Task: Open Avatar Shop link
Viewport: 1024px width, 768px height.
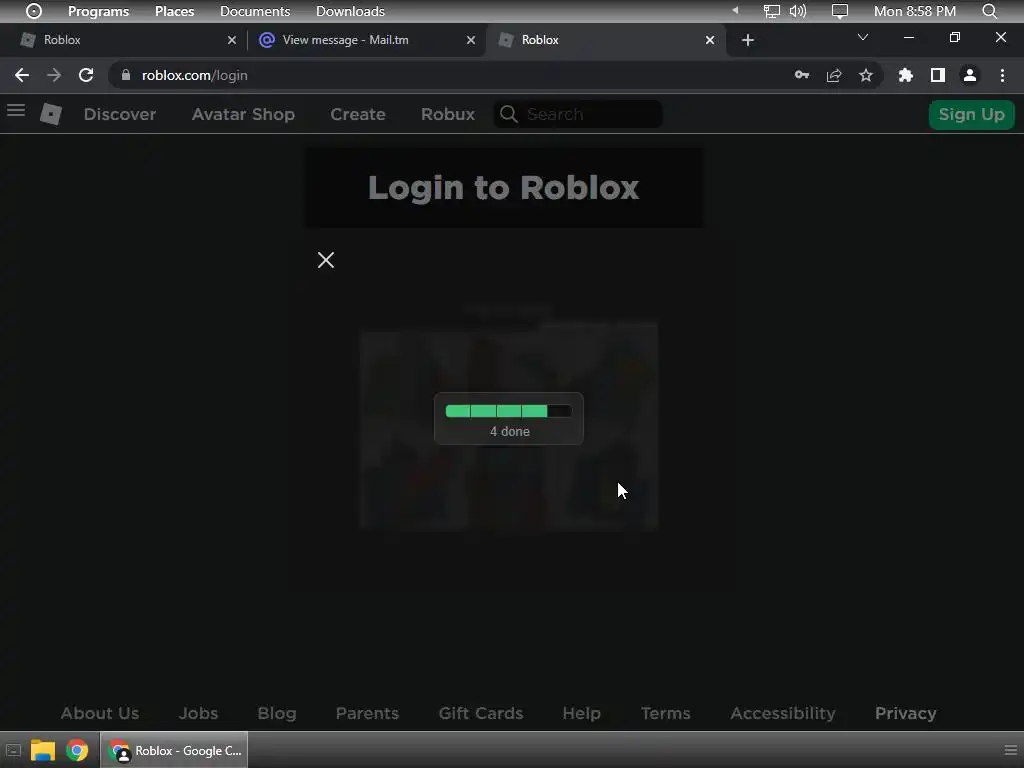Action: point(243,114)
